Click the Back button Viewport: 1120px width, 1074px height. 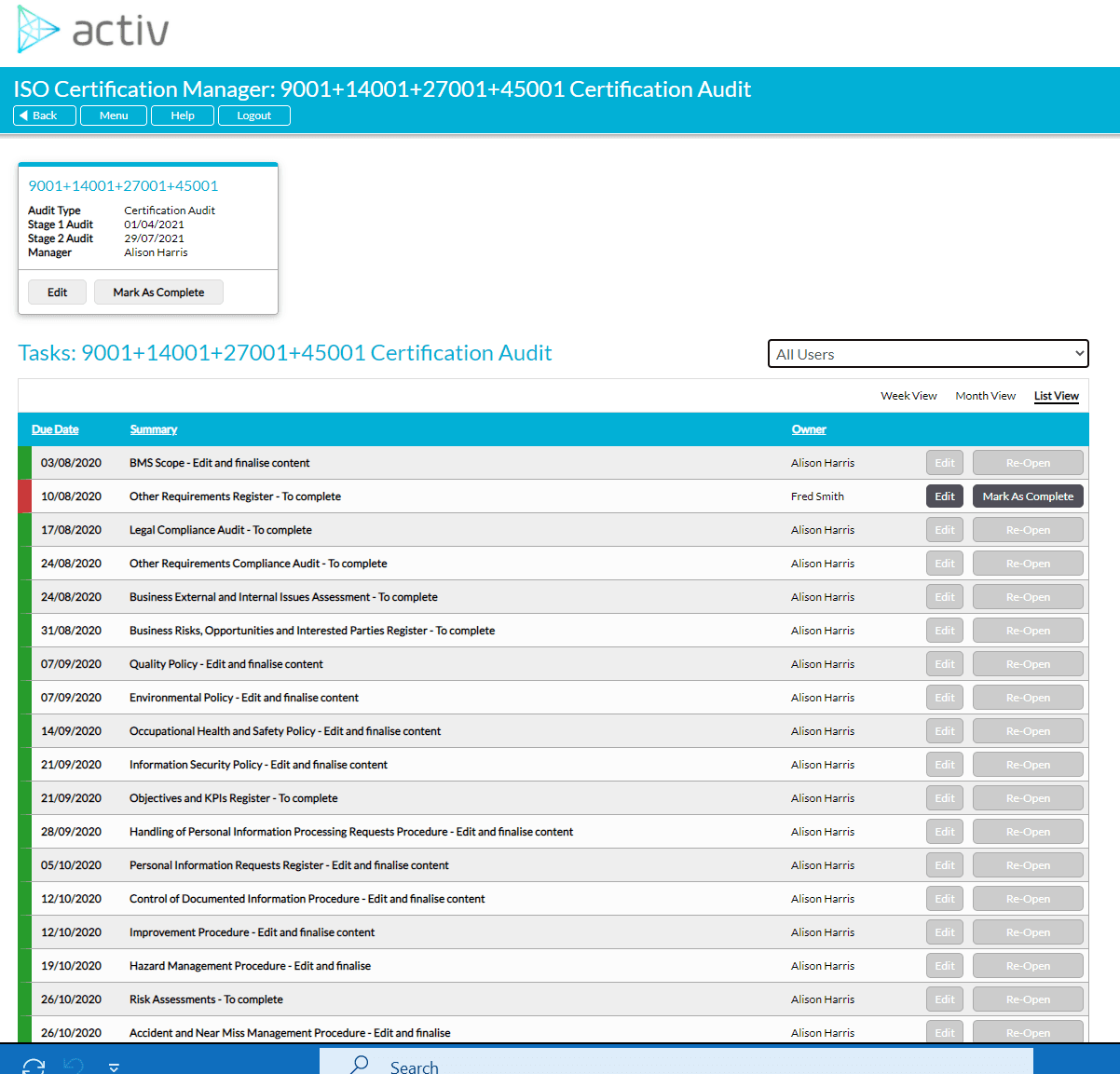[x=44, y=115]
